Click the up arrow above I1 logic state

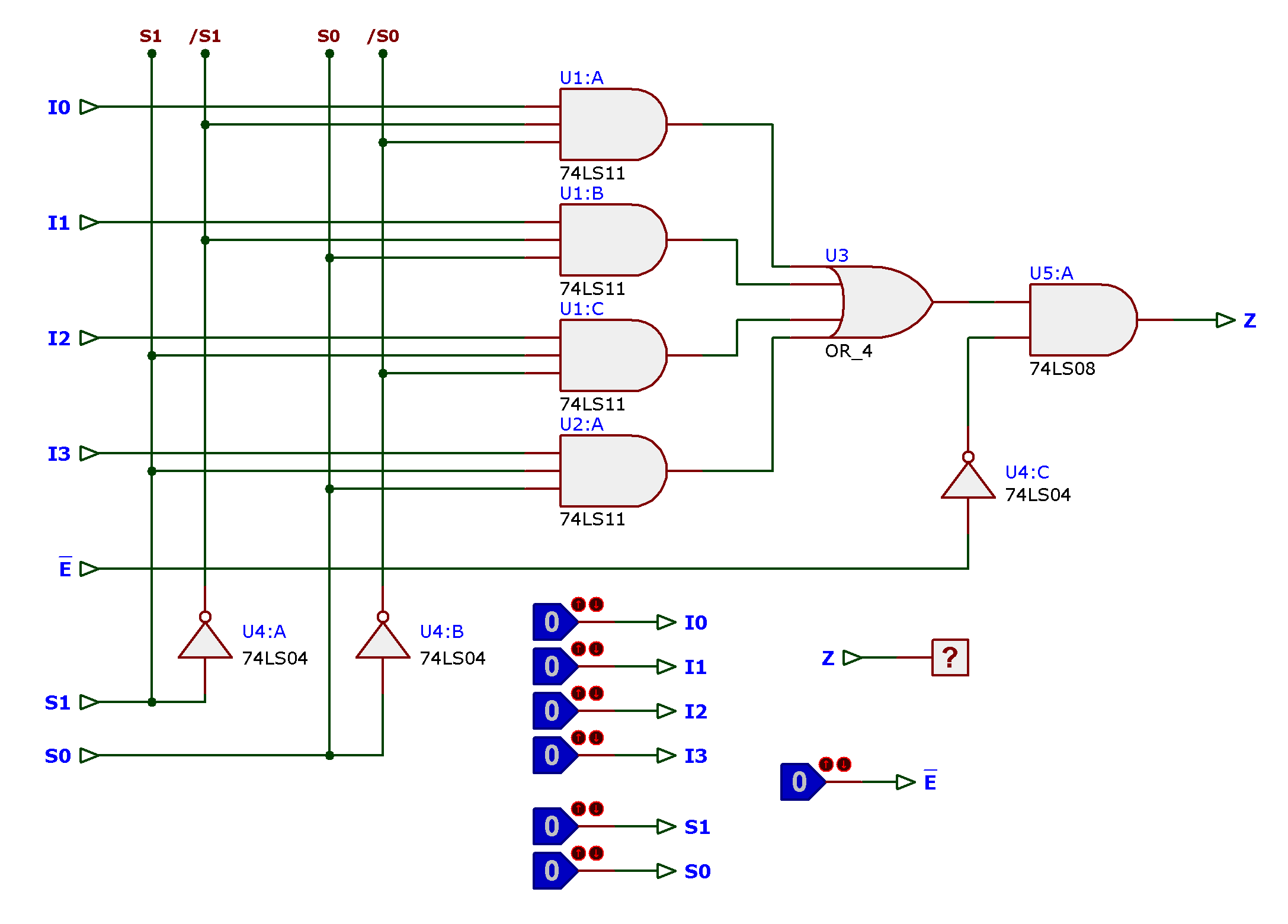click(578, 649)
